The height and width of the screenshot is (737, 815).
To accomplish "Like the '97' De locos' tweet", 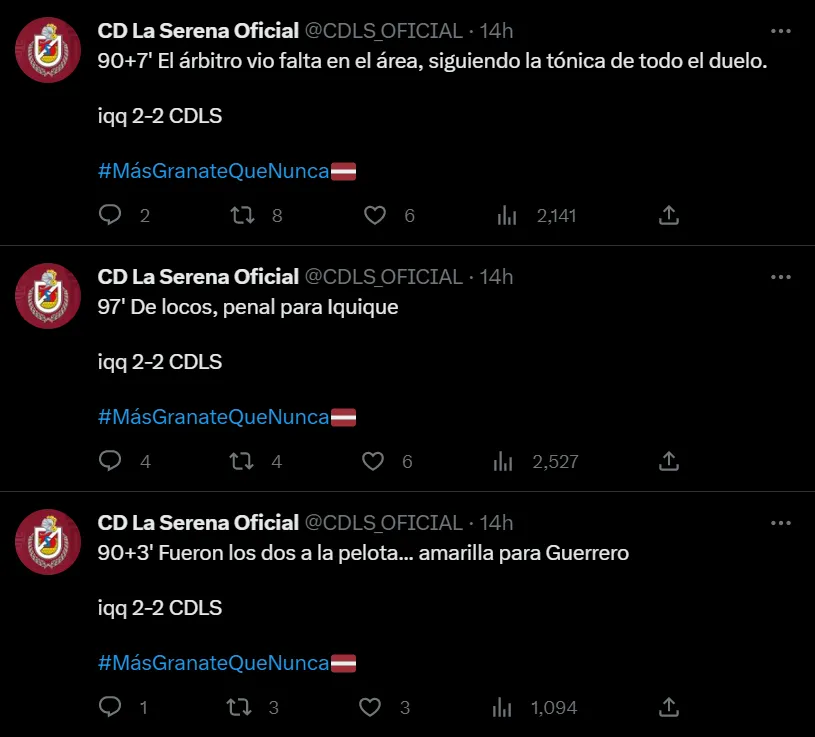I will pos(373,461).
